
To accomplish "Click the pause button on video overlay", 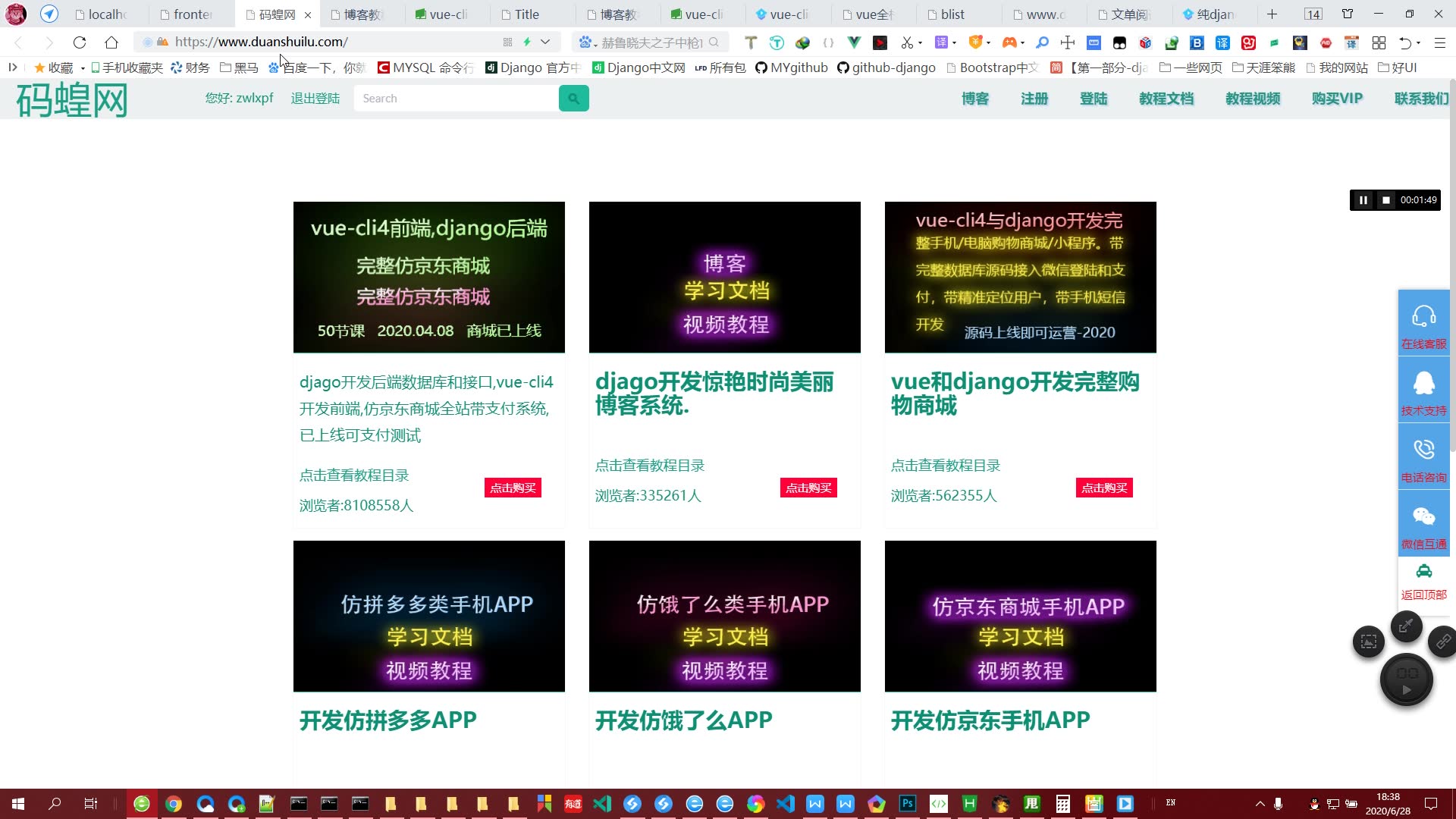I will [x=1362, y=200].
